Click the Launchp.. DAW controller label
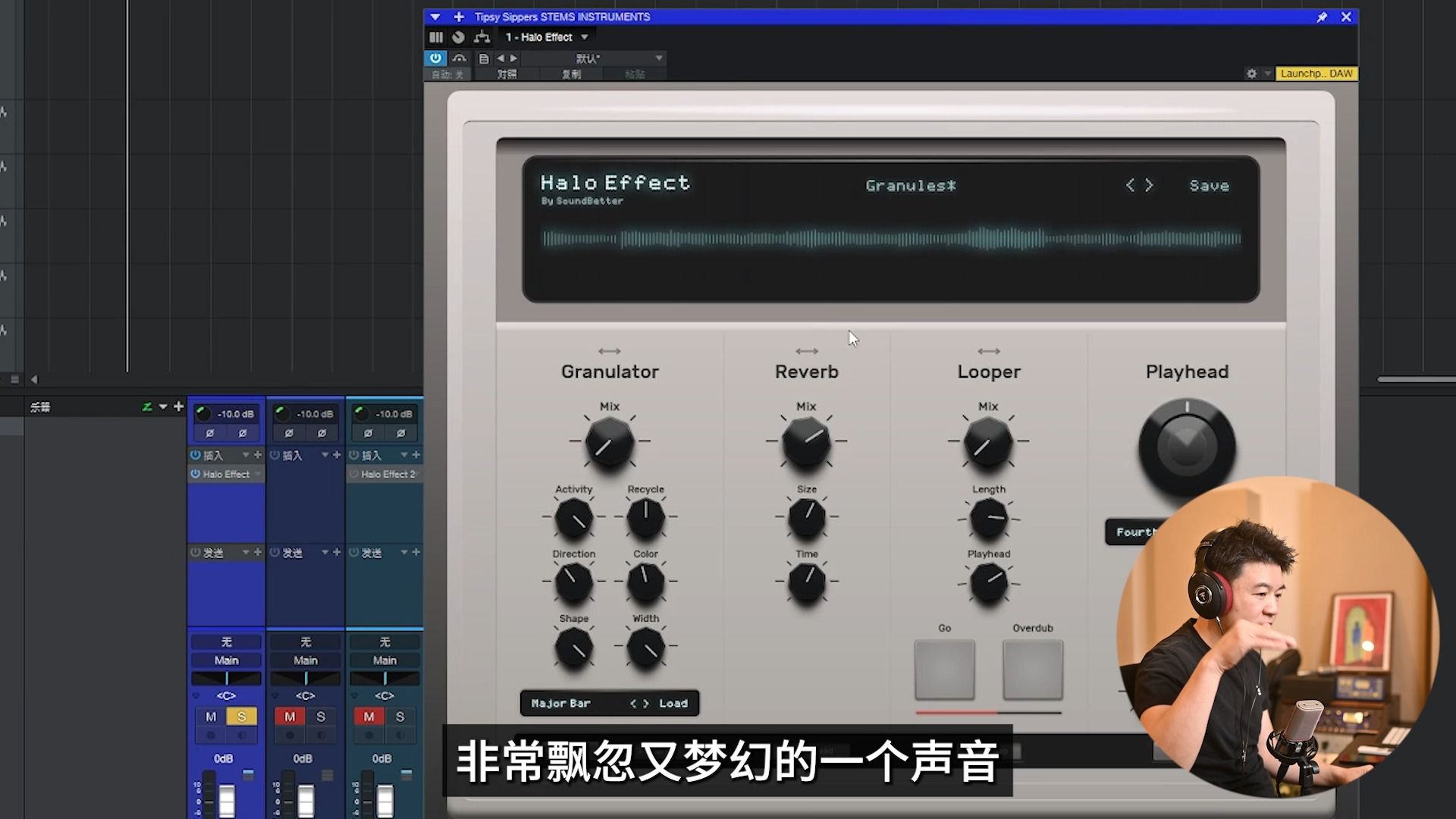This screenshot has height=819, width=1456. [x=1316, y=74]
